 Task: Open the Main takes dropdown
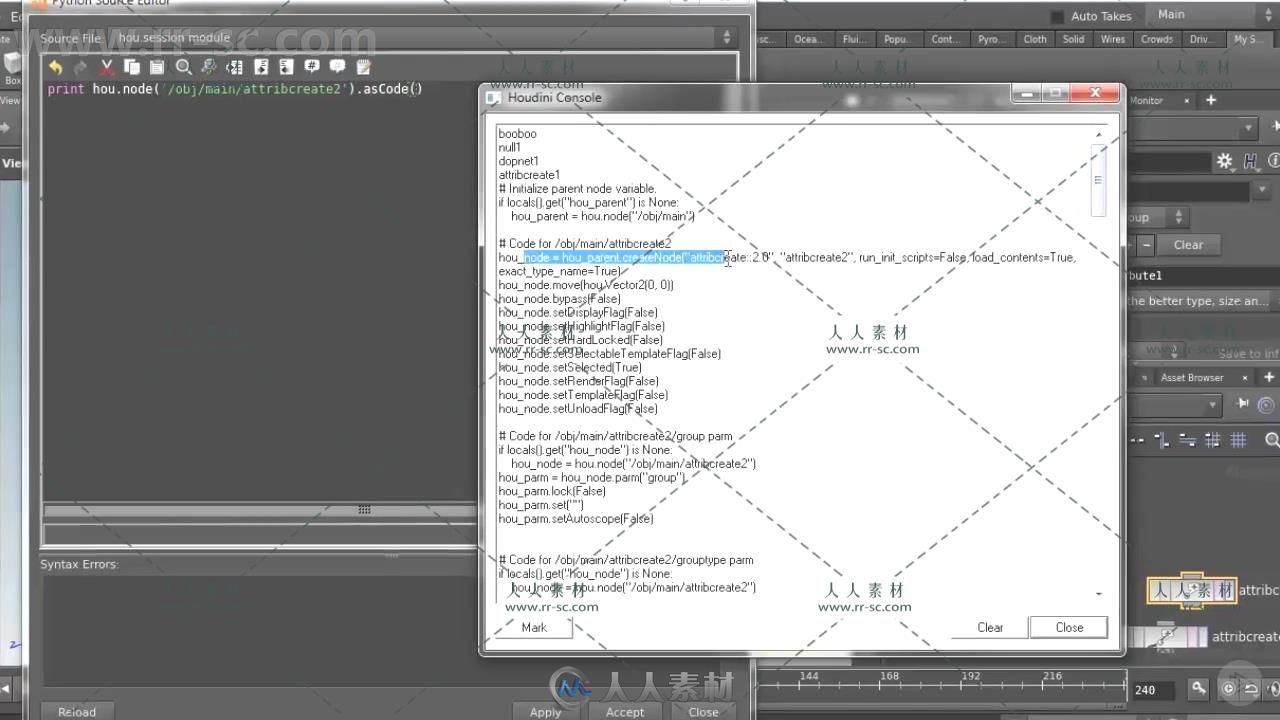[x=1210, y=15]
